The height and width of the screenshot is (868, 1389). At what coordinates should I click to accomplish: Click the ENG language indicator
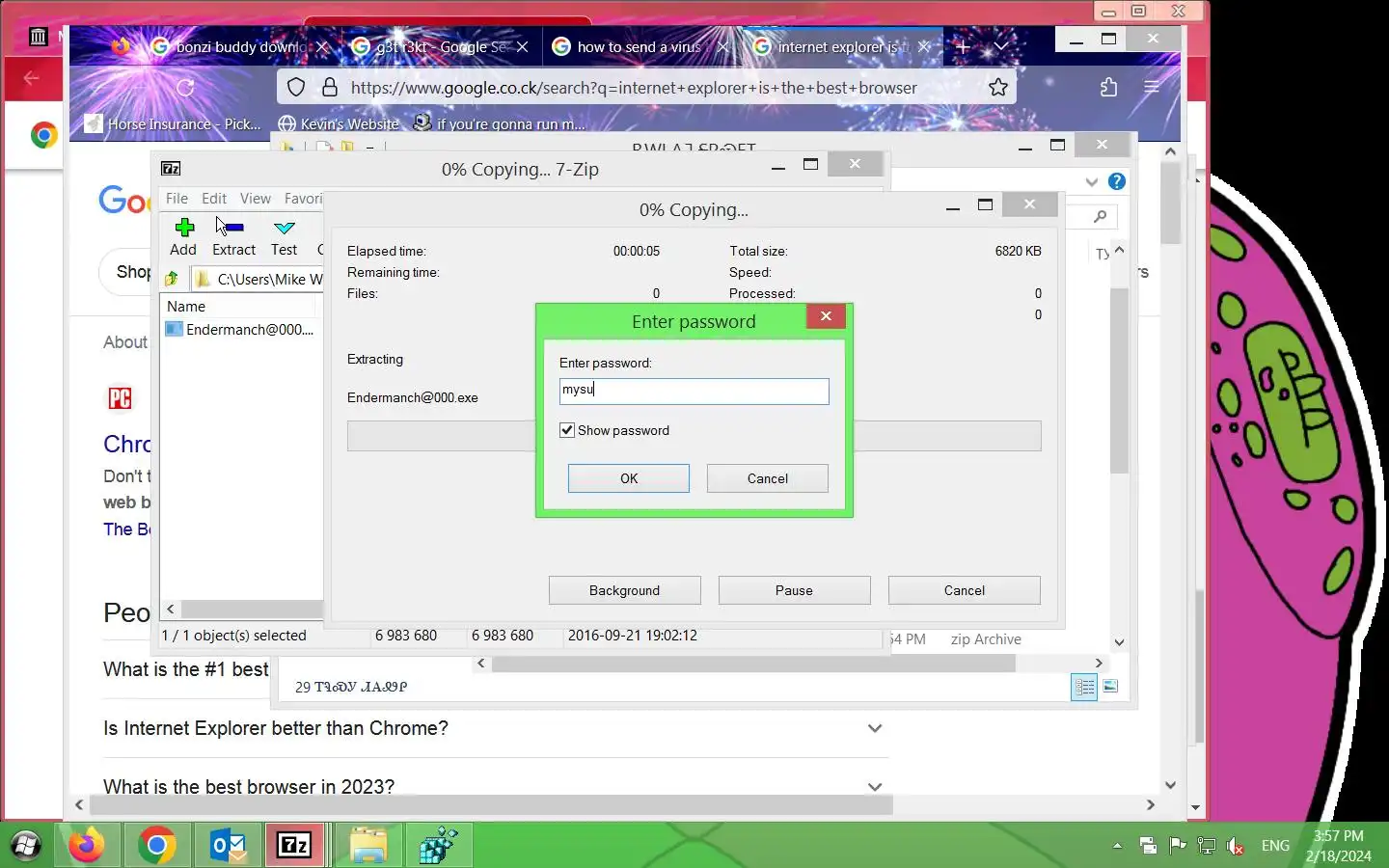[1275, 846]
